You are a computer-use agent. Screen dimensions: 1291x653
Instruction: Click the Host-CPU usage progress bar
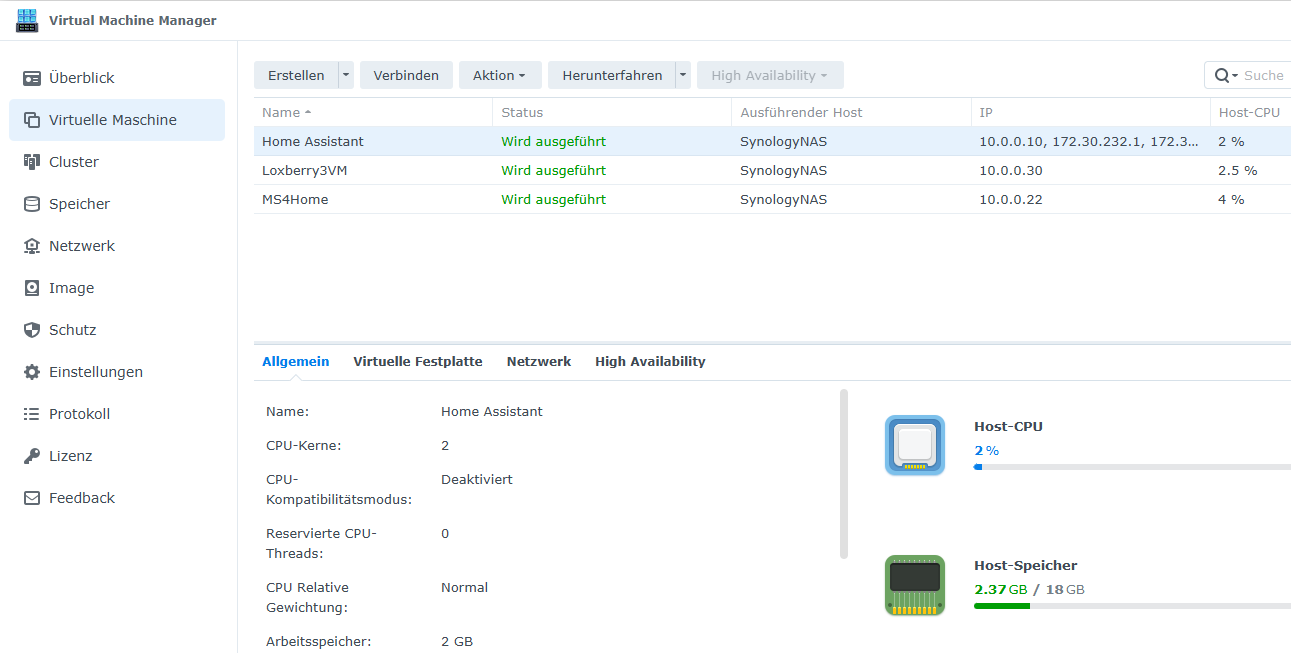(x=1130, y=467)
